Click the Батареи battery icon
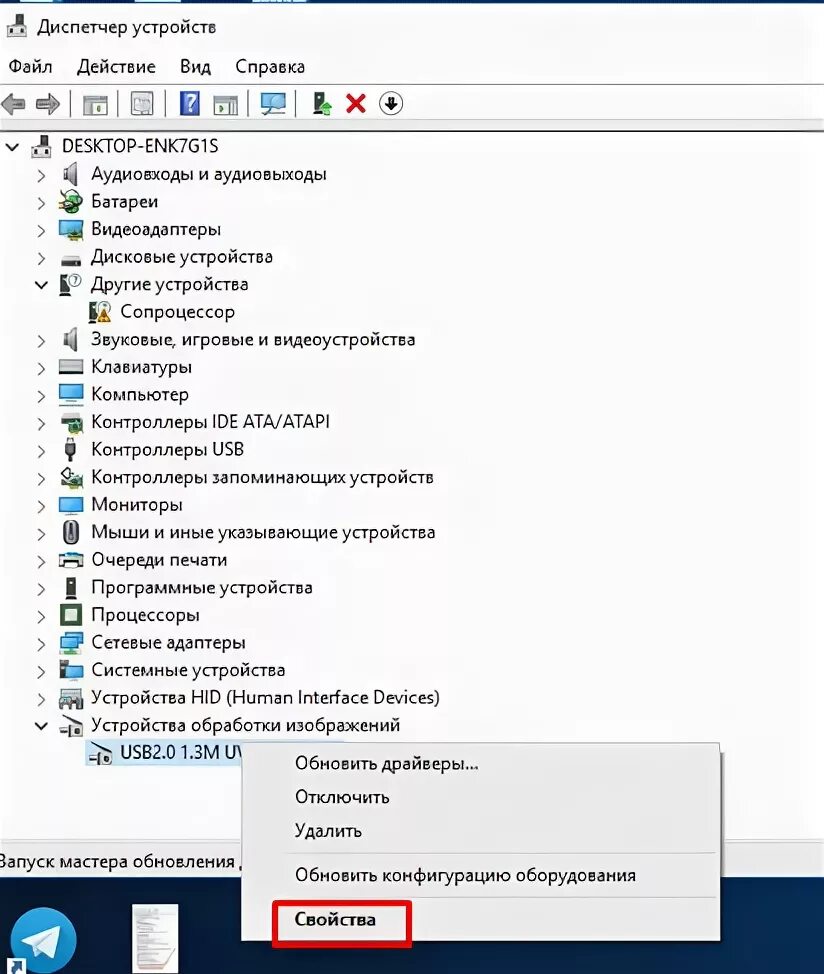824x974 pixels. (71, 201)
